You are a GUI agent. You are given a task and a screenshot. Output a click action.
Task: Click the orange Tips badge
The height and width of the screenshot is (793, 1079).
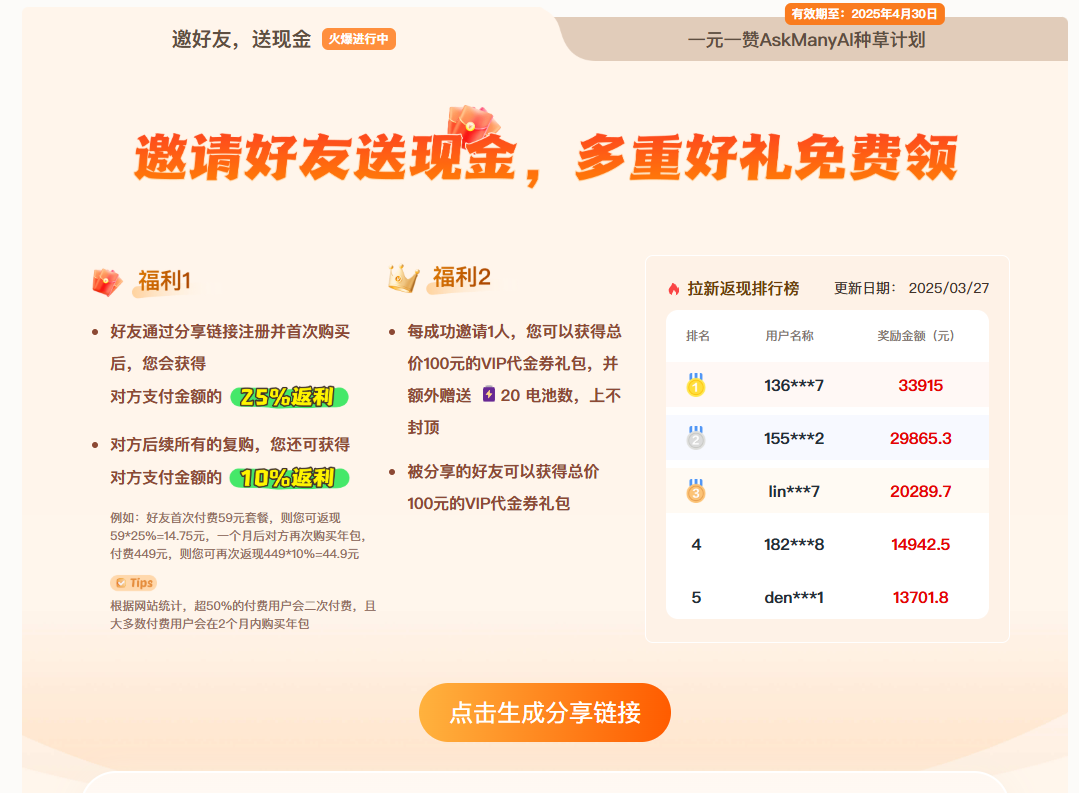tap(133, 583)
